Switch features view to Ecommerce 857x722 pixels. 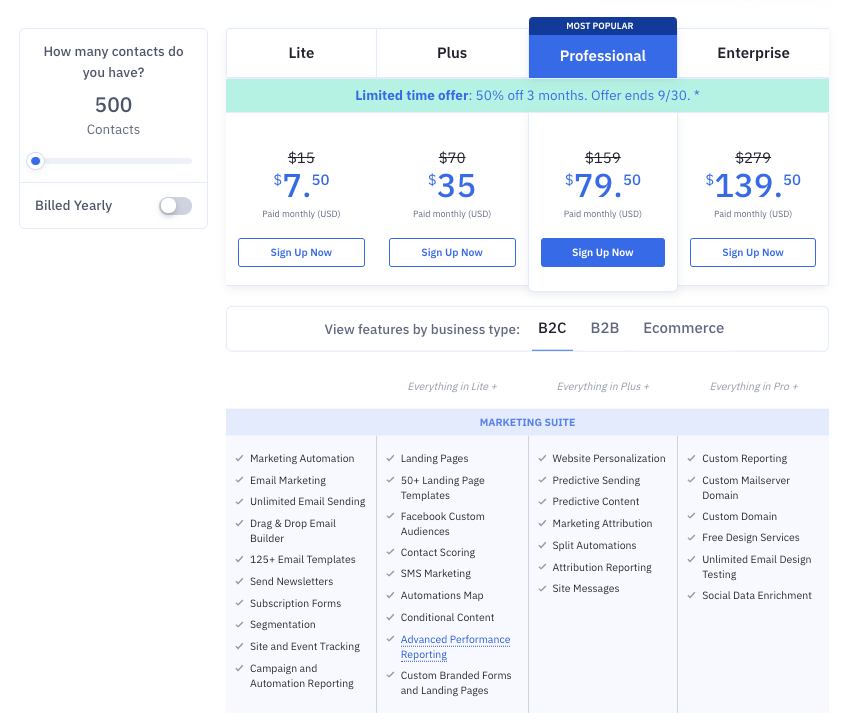(683, 328)
